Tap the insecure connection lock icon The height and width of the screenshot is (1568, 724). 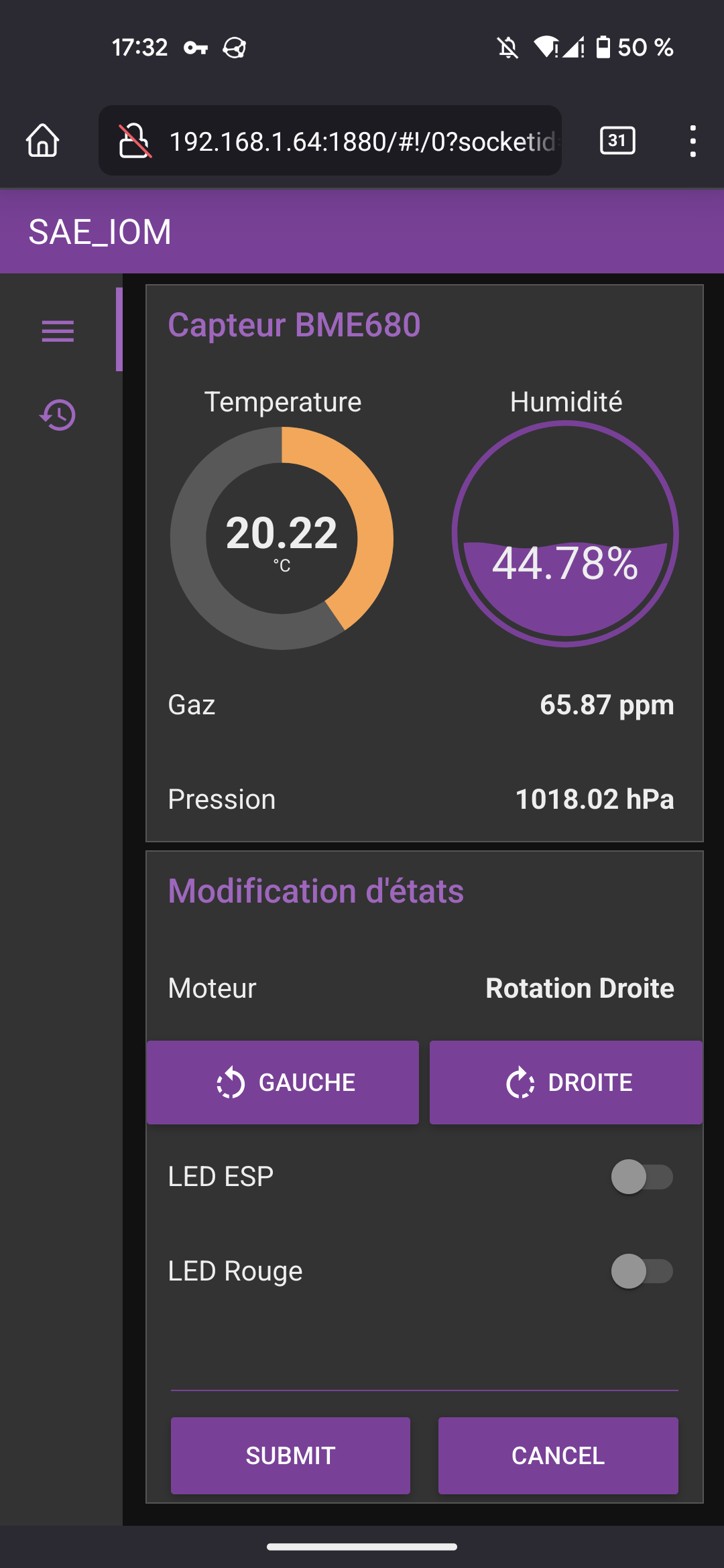click(134, 141)
